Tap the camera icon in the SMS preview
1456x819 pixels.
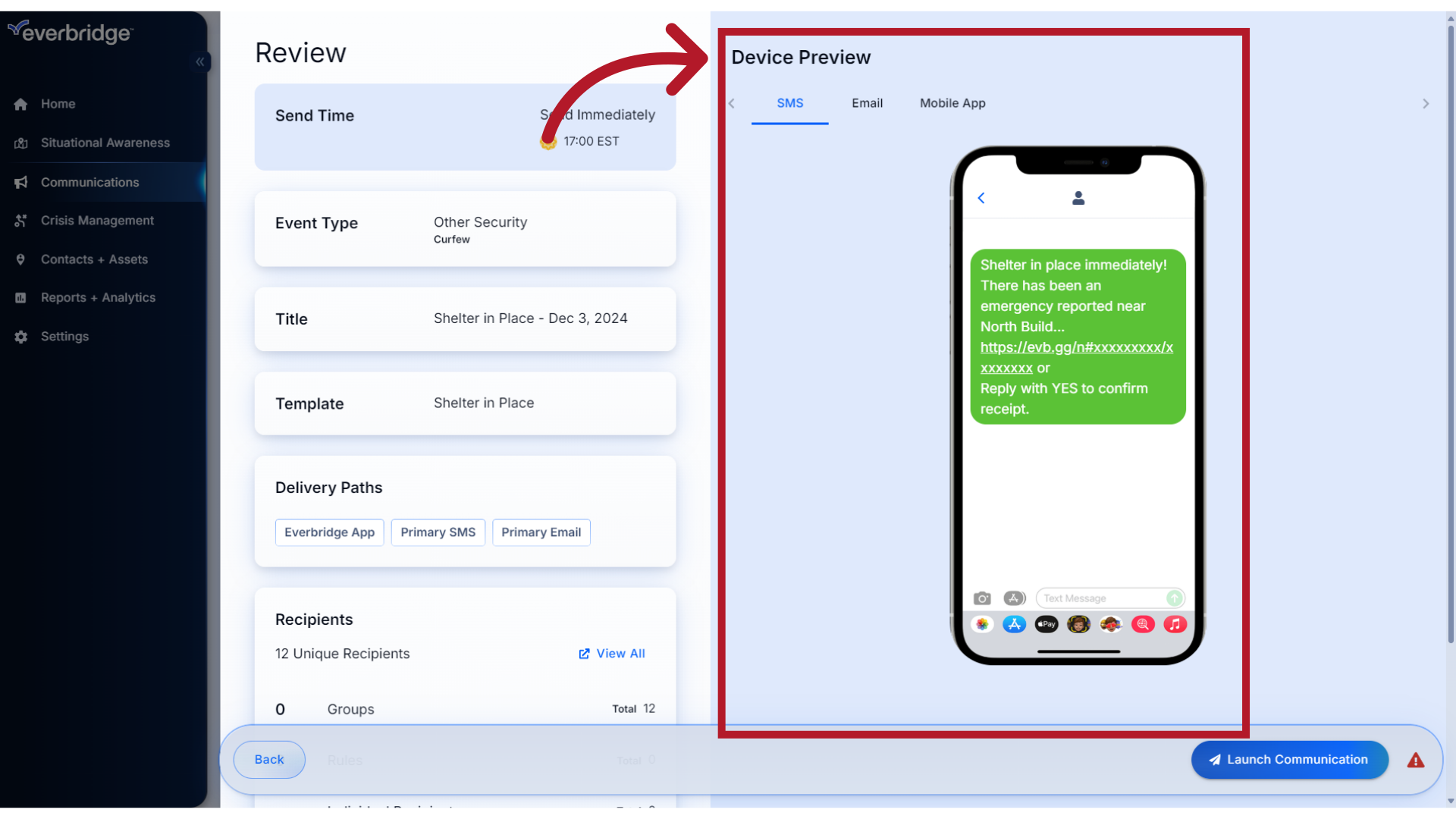pyautogui.click(x=982, y=598)
